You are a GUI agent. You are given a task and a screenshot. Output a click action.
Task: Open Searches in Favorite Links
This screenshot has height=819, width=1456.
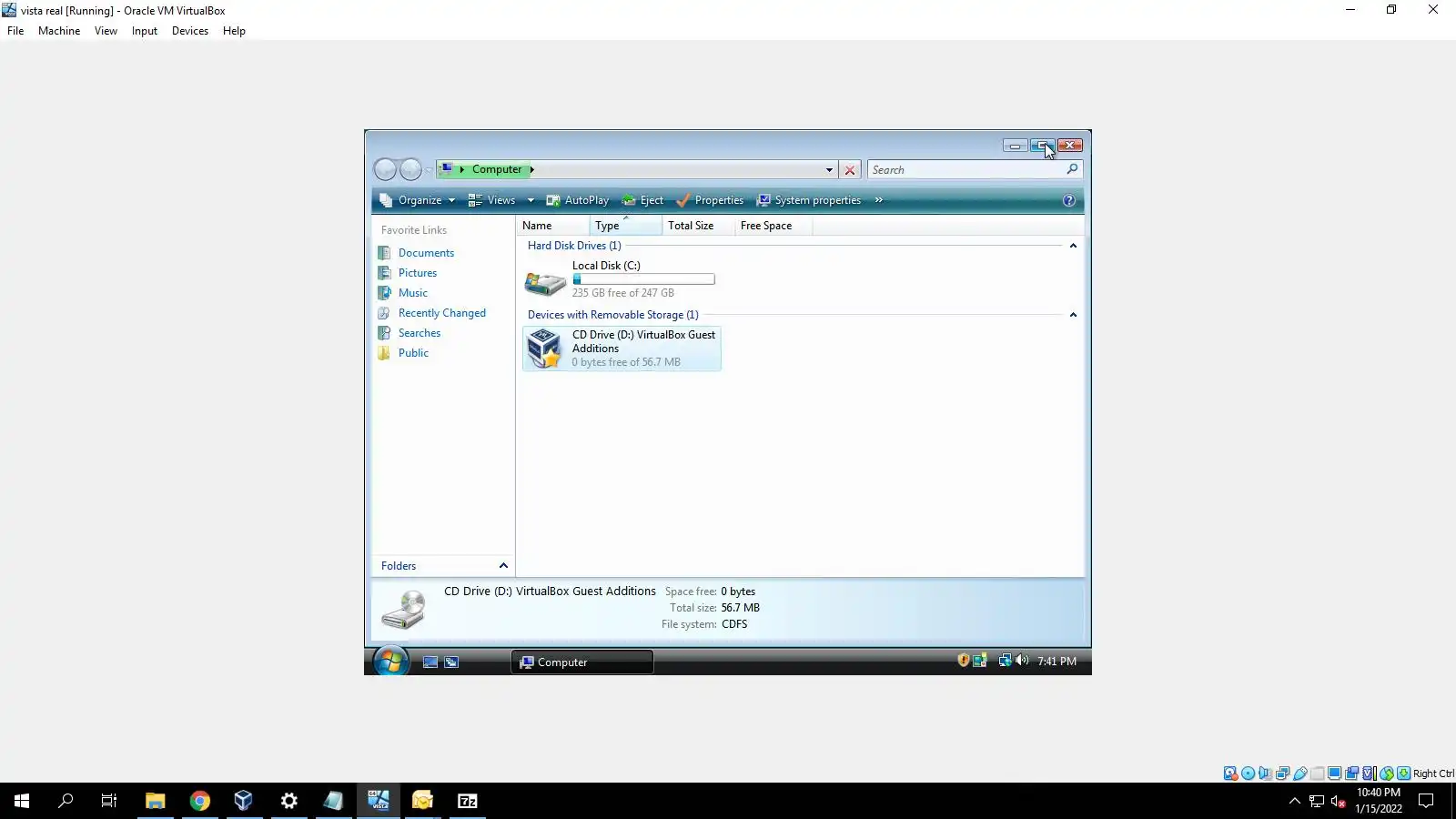tap(420, 333)
